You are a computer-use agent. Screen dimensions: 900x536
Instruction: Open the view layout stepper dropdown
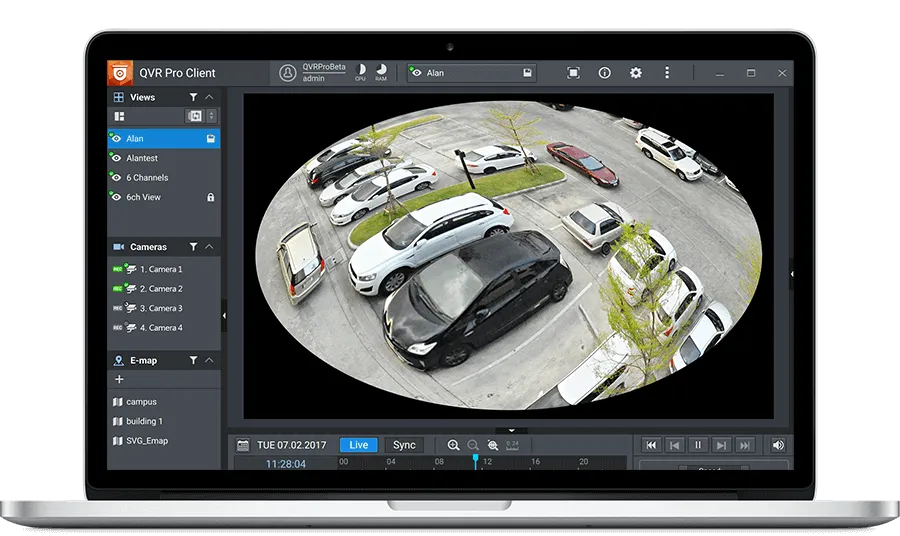pyautogui.click(x=211, y=116)
